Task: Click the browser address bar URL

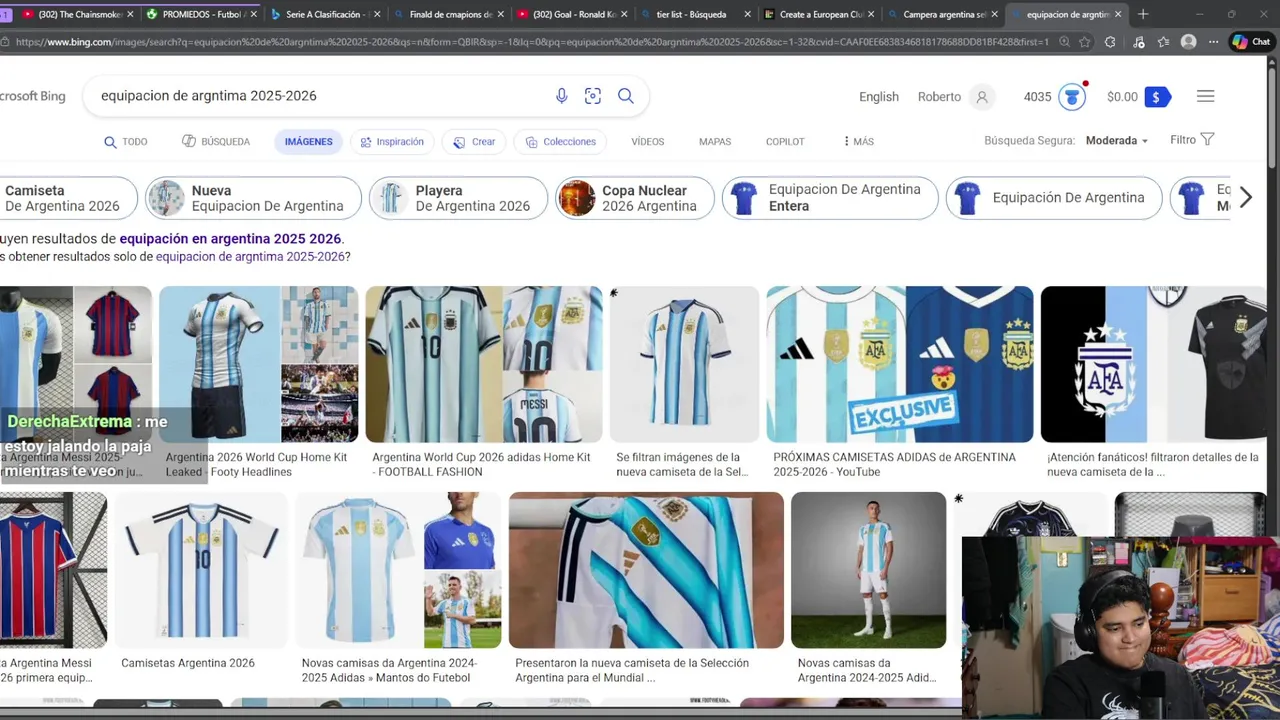Action: [x=532, y=42]
